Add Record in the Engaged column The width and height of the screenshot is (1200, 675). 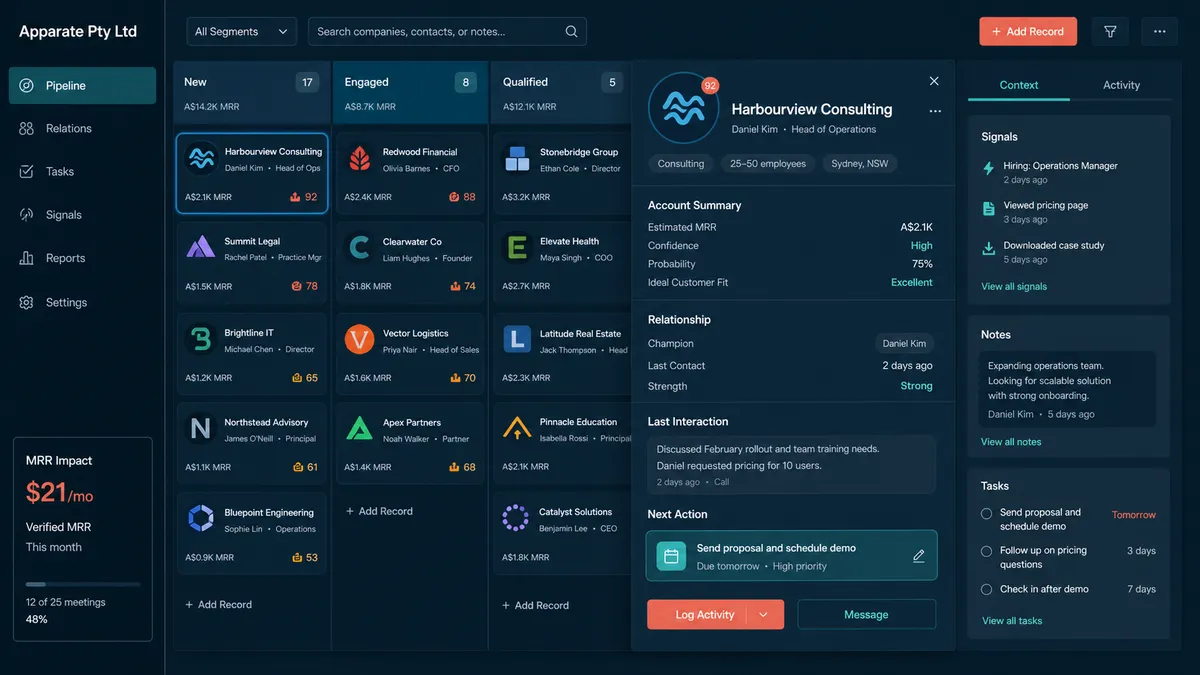(379, 511)
